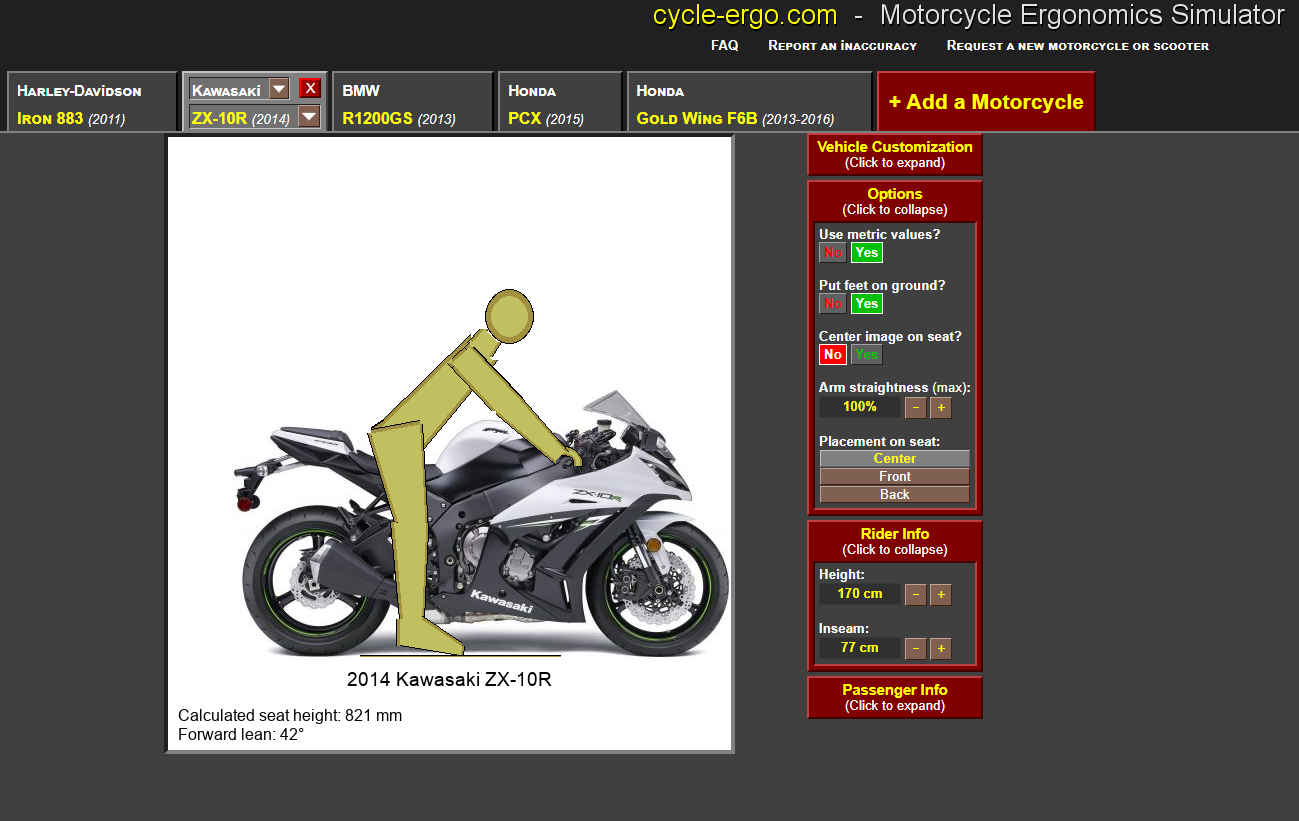The height and width of the screenshot is (821, 1299).
Task: Increase arm straightness with plus button
Action: (x=940, y=408)
